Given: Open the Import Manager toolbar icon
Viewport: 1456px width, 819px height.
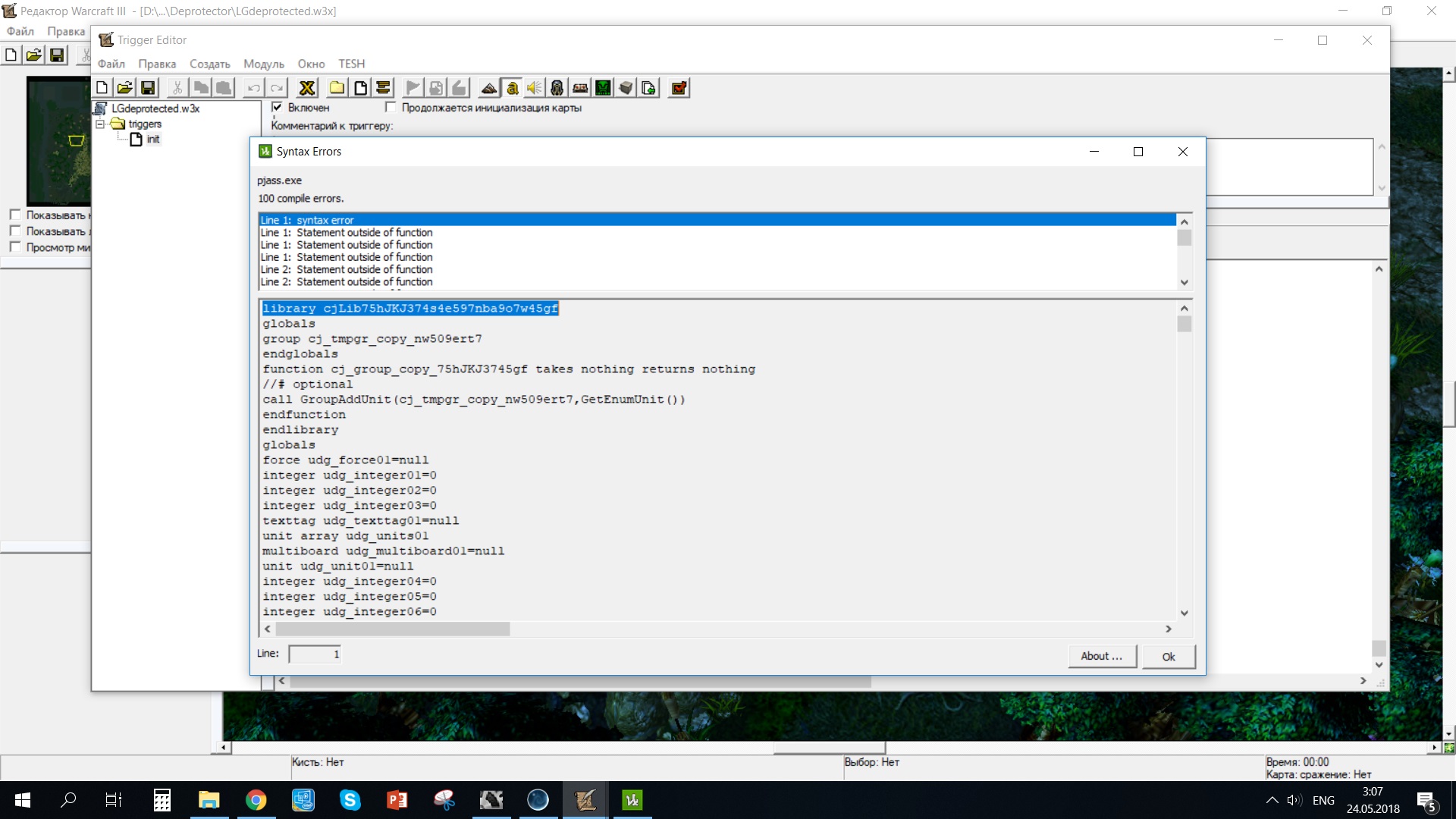Looking at the screenshot, I should pyautogui.click(x=648, y=88).
